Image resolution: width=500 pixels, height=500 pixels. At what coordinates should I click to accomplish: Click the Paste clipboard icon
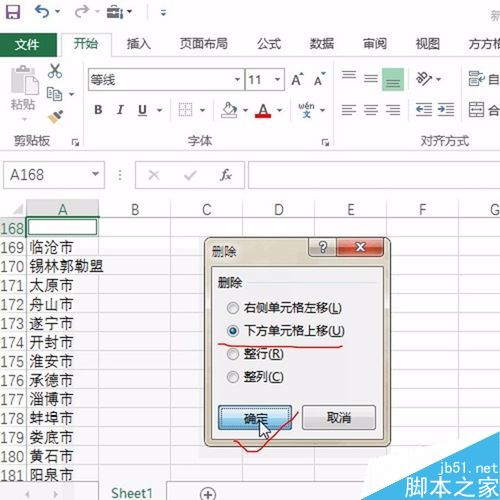(24, 80)
